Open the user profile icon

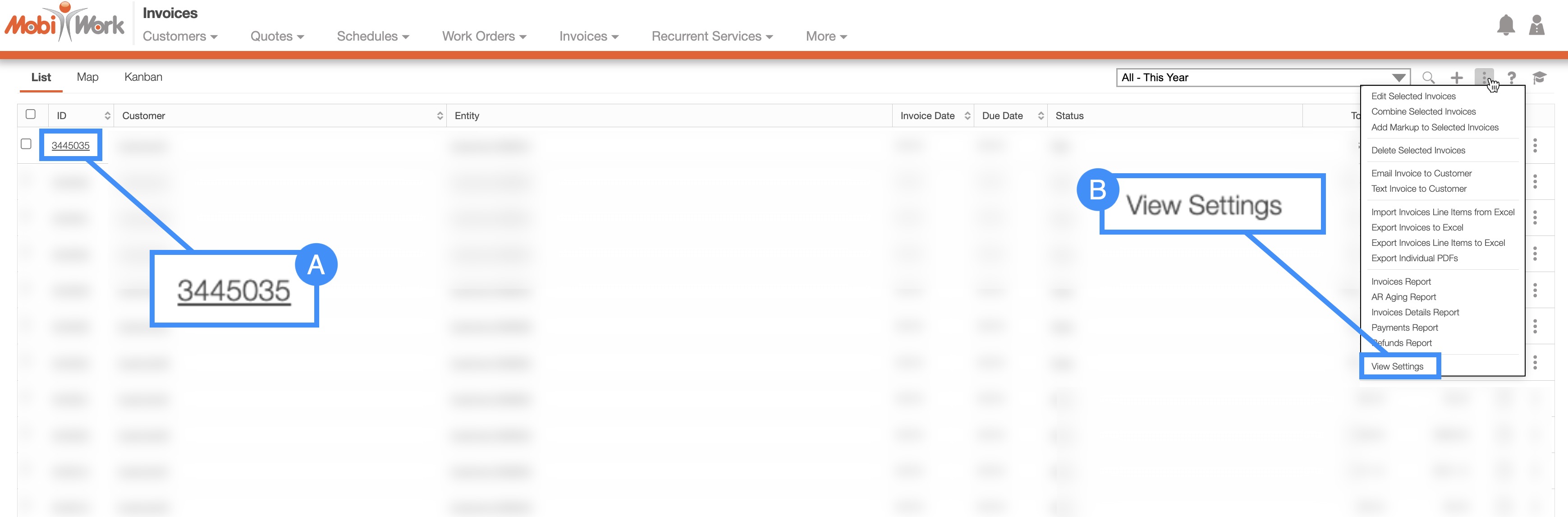coord(1536,25)
